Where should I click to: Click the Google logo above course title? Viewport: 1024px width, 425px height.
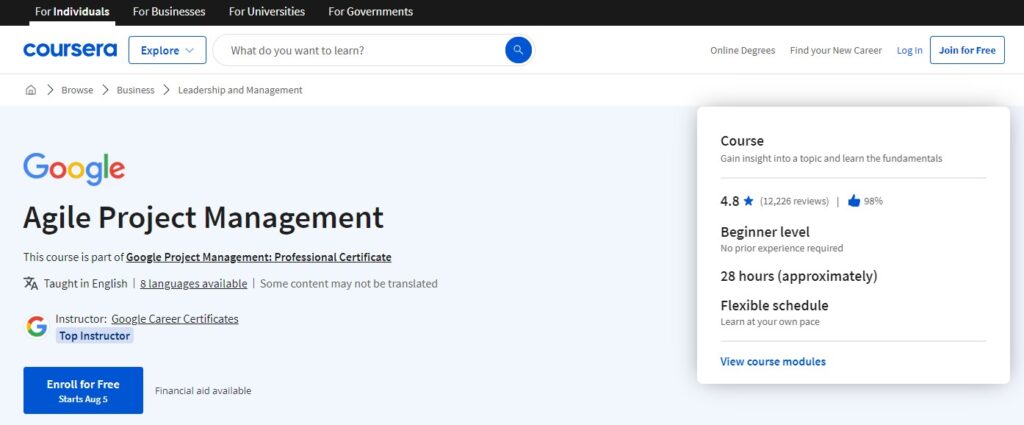74,169
